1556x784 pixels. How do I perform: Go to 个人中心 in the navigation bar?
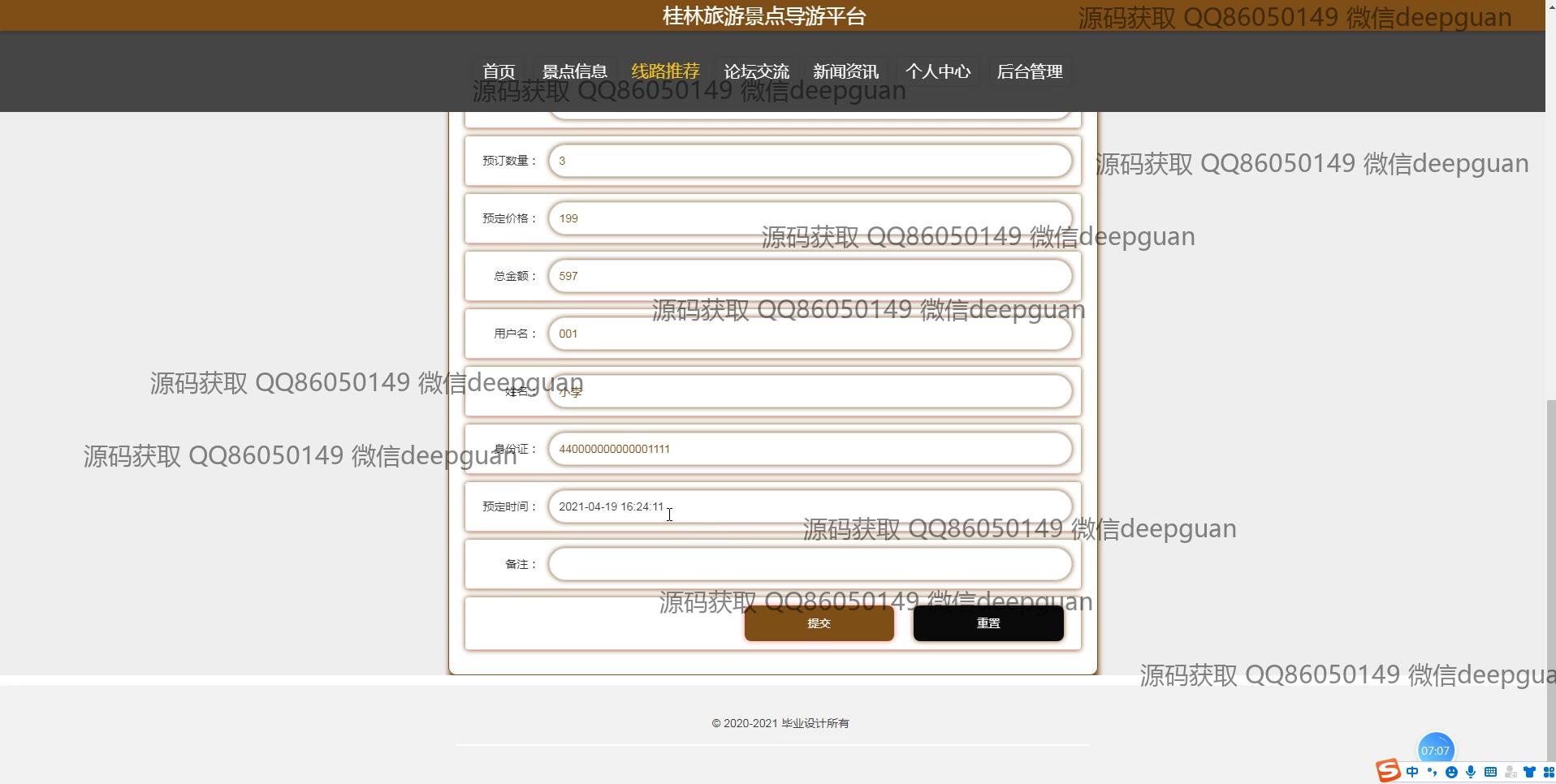click(937, 71)
